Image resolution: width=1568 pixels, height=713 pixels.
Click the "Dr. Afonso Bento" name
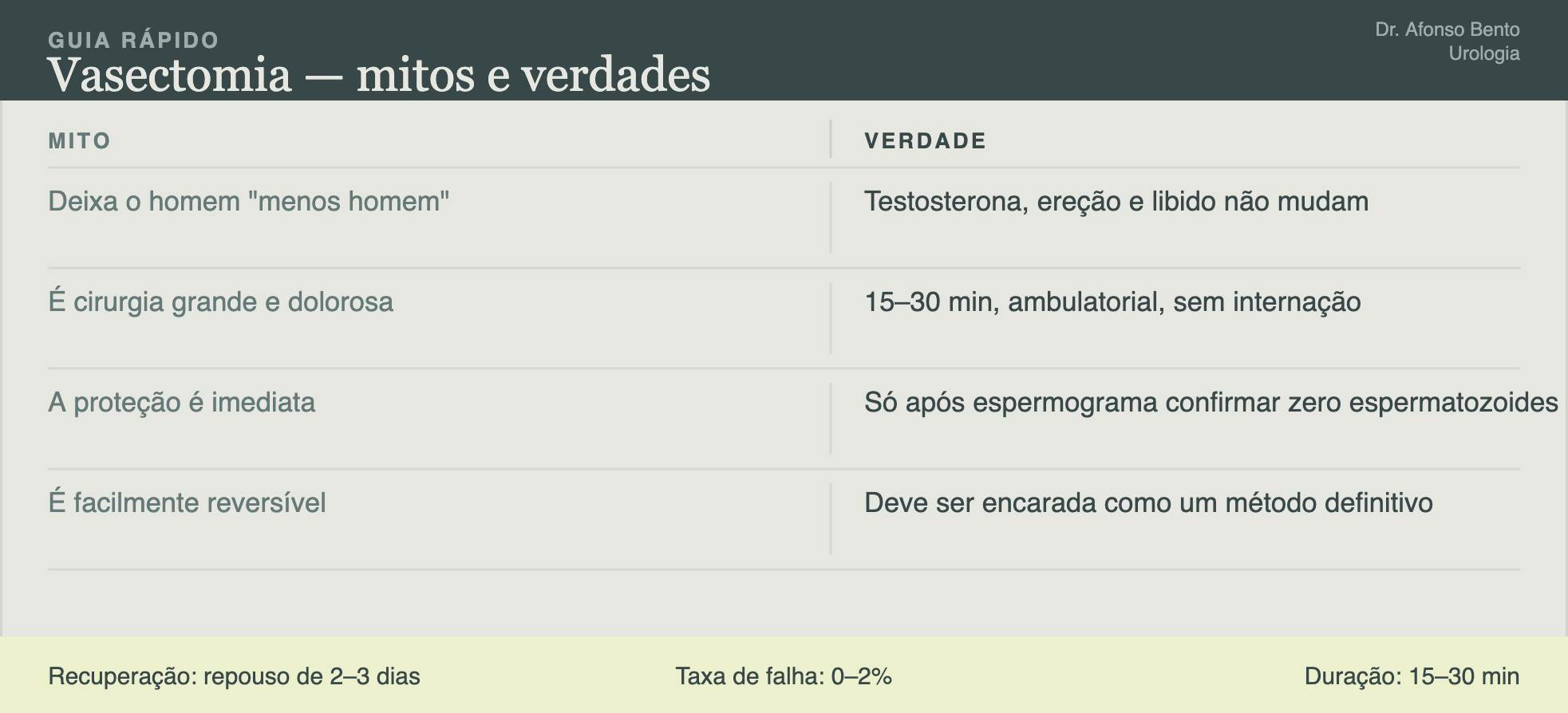1447,30
